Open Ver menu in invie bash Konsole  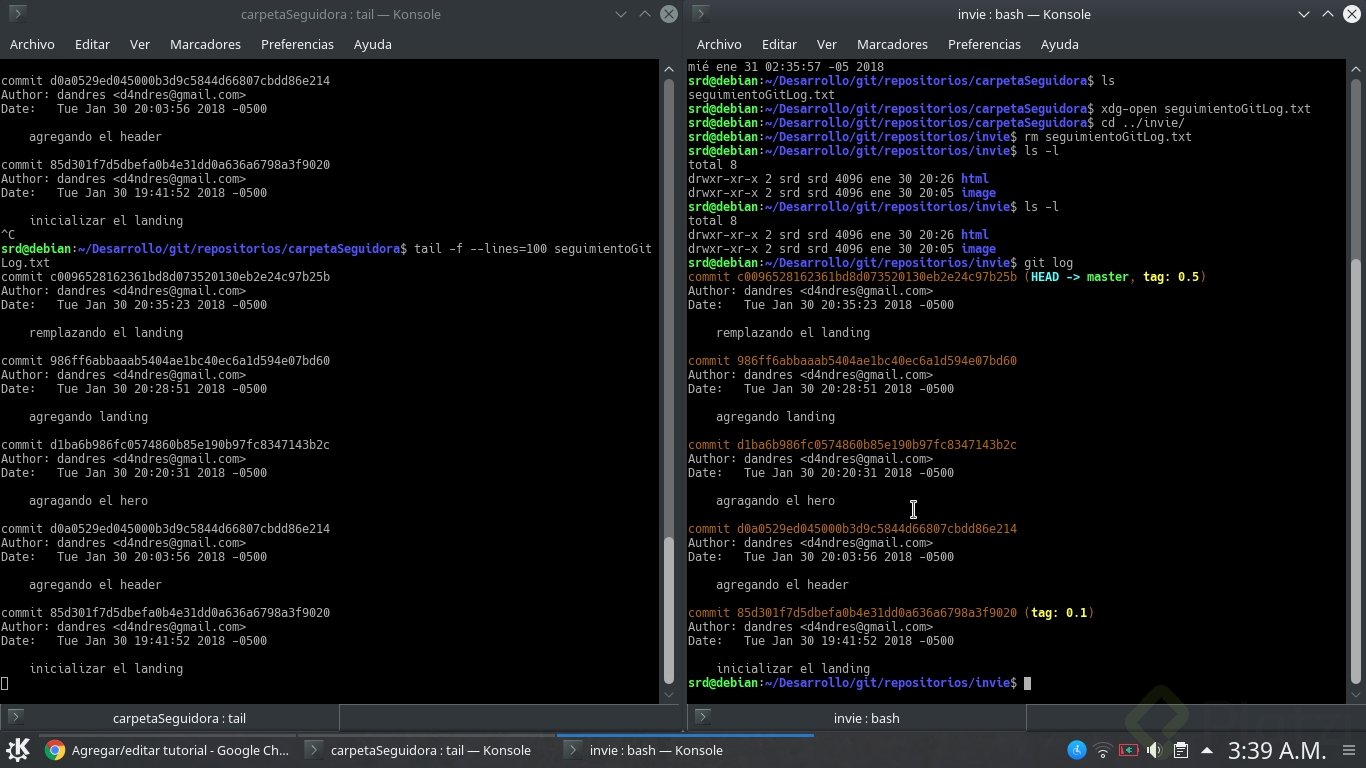[827, 44]
